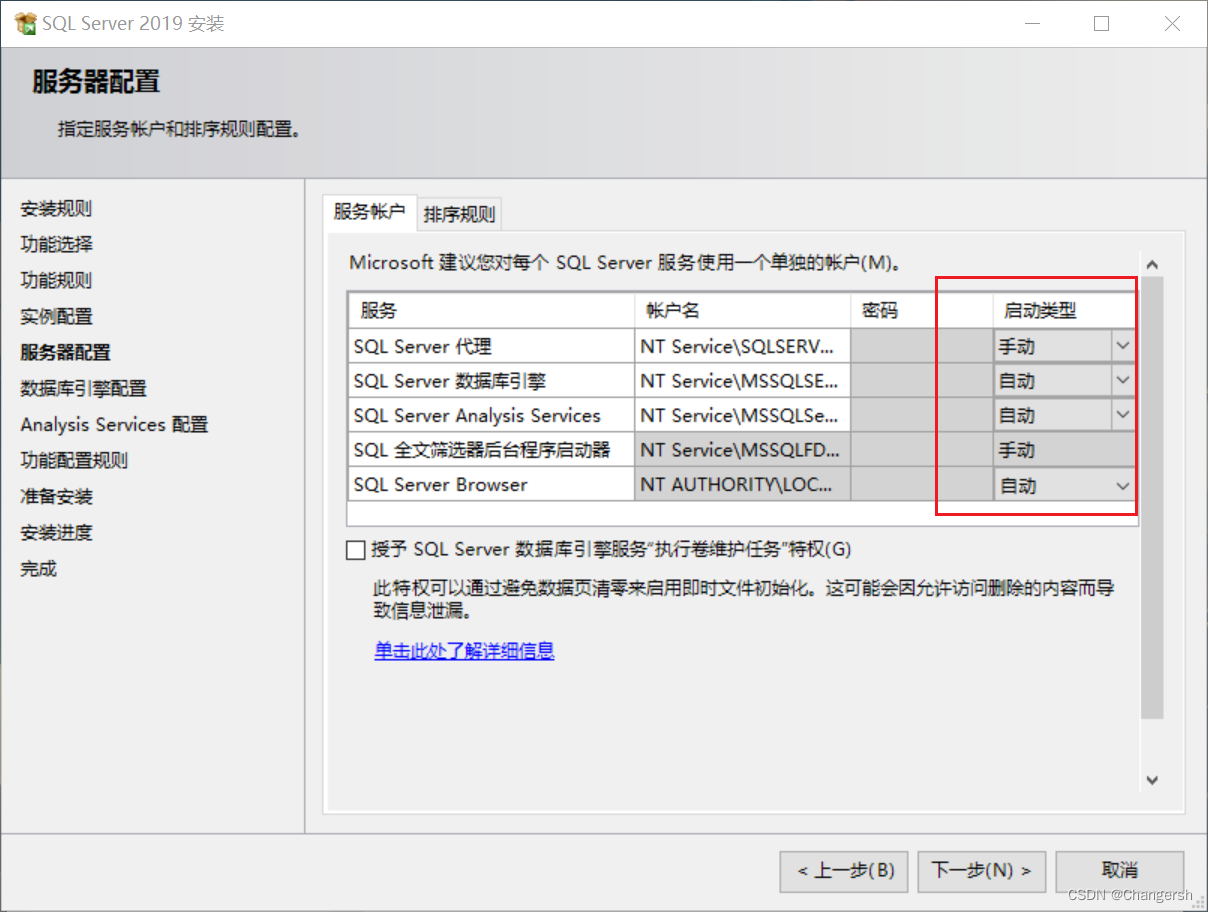Viewport: 1208px width, 912px height.
Task: Open startup type dropdown for SQL Server Browser
Action: tap(1123, 485)
